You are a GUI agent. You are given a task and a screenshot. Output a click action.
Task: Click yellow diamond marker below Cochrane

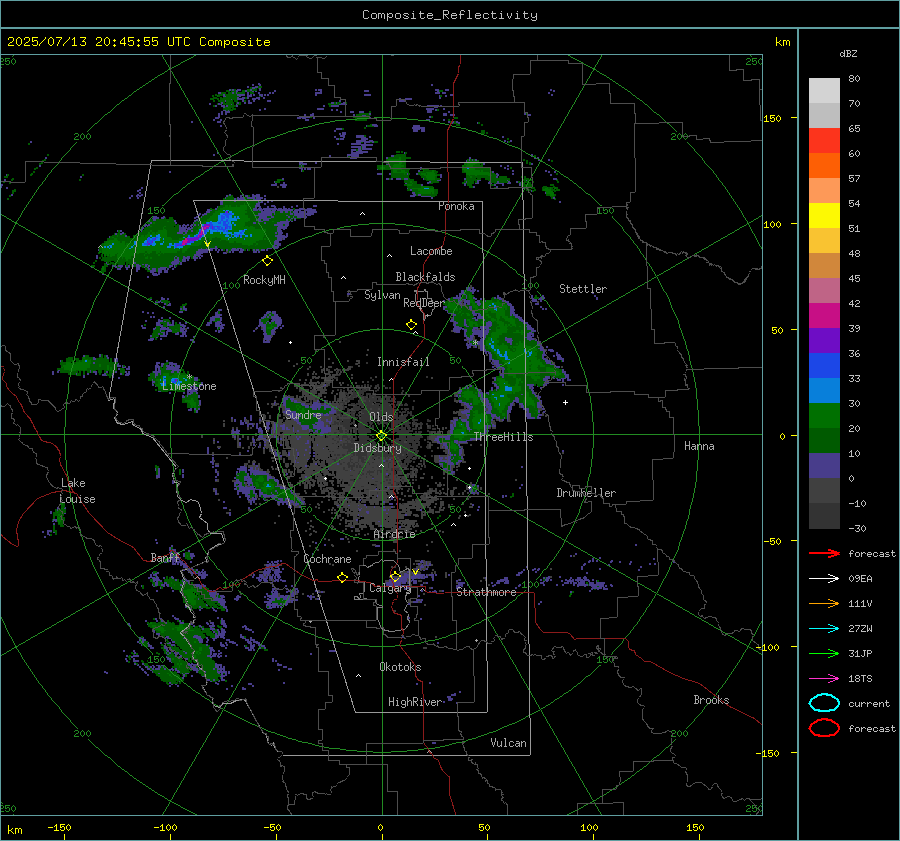click(x=342, y=577)
